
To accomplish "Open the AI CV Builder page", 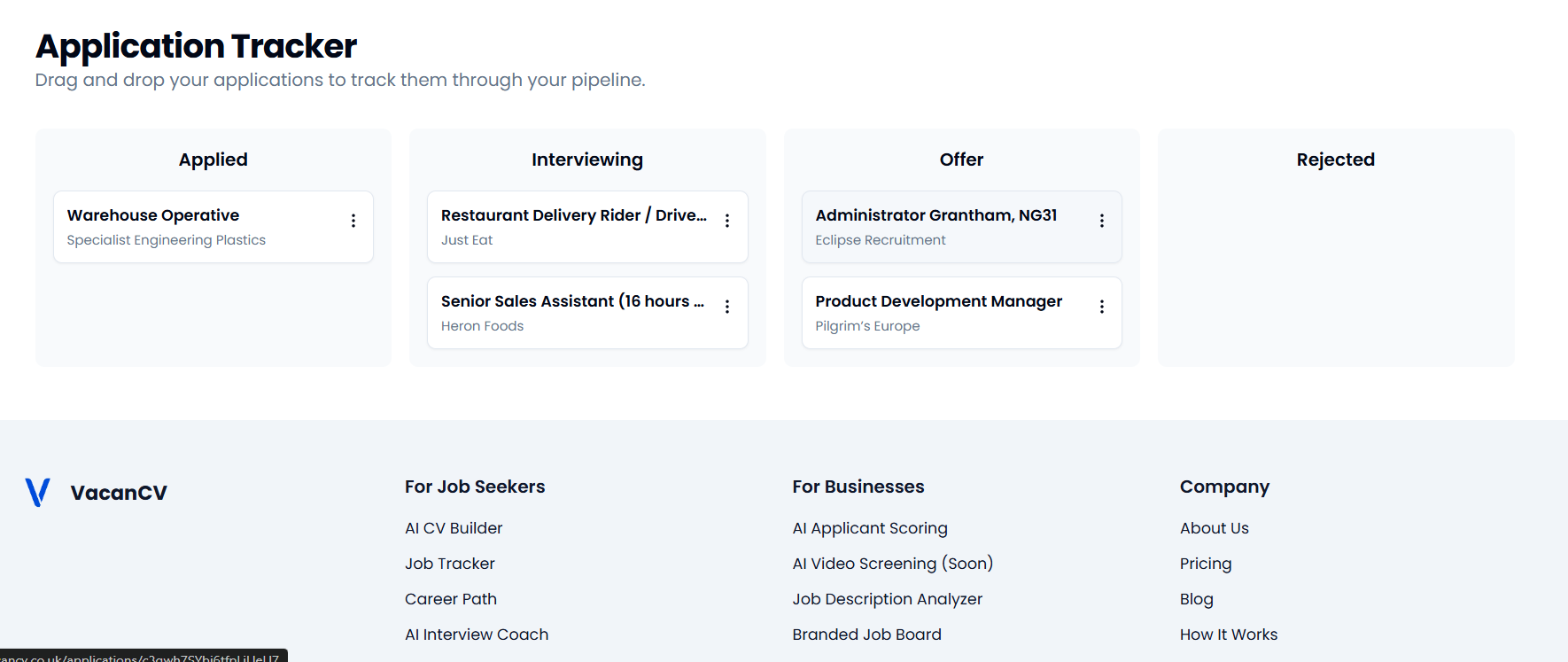I will (453, 527).
